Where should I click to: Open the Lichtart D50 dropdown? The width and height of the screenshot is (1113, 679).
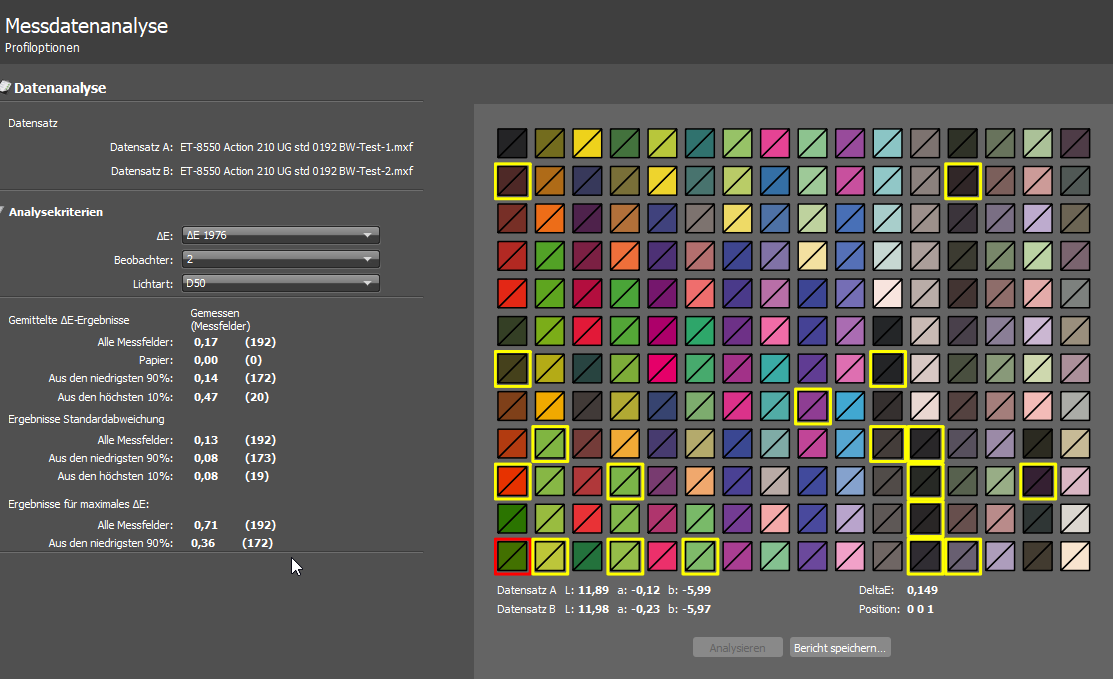(x=281, y=284)
